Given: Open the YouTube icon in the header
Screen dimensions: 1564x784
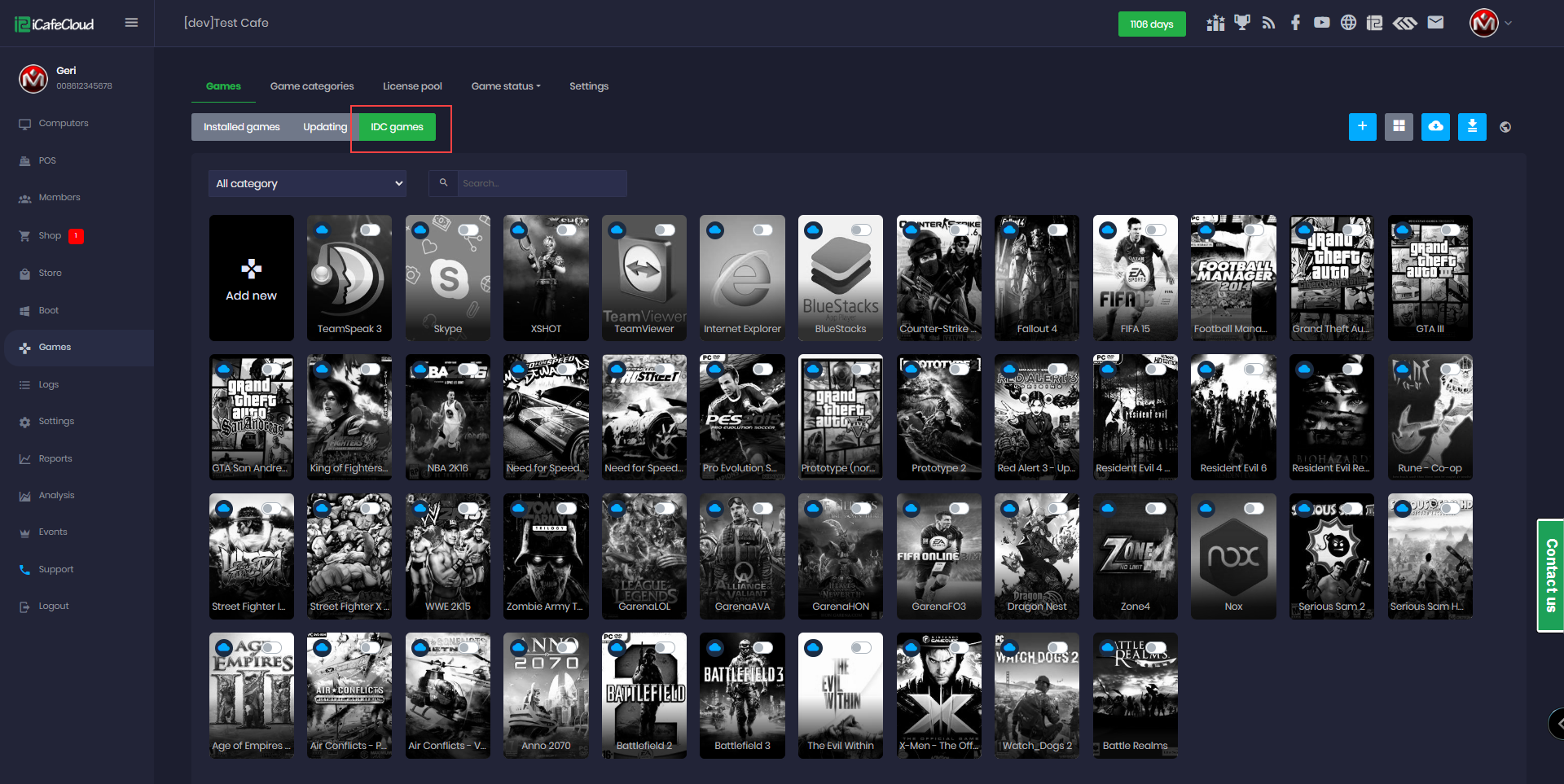Looking at the screenshot, I should click(1321, 23).
